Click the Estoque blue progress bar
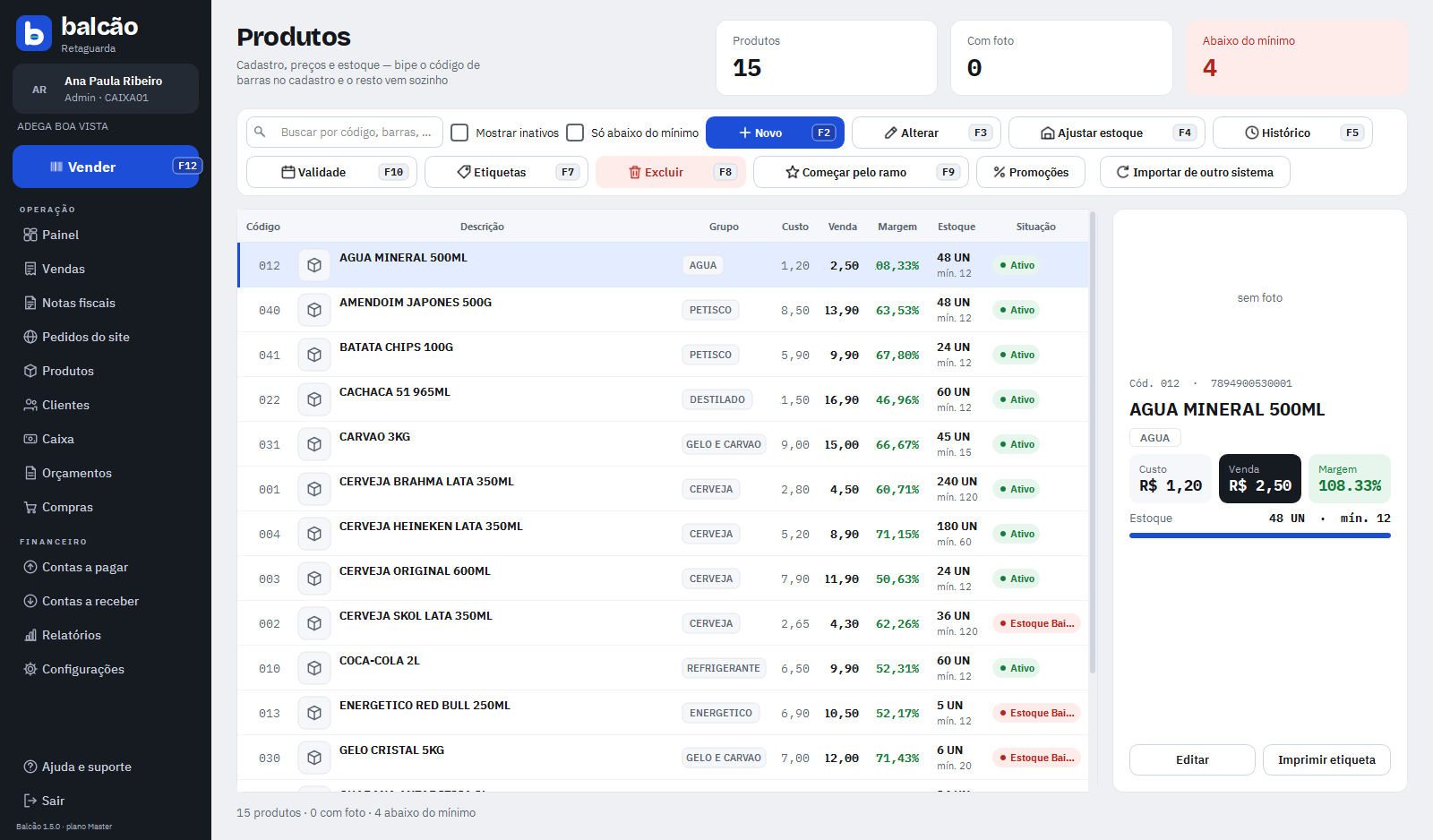The height and width of the screenshot is (840, 1433). (x=1260, y=536)
